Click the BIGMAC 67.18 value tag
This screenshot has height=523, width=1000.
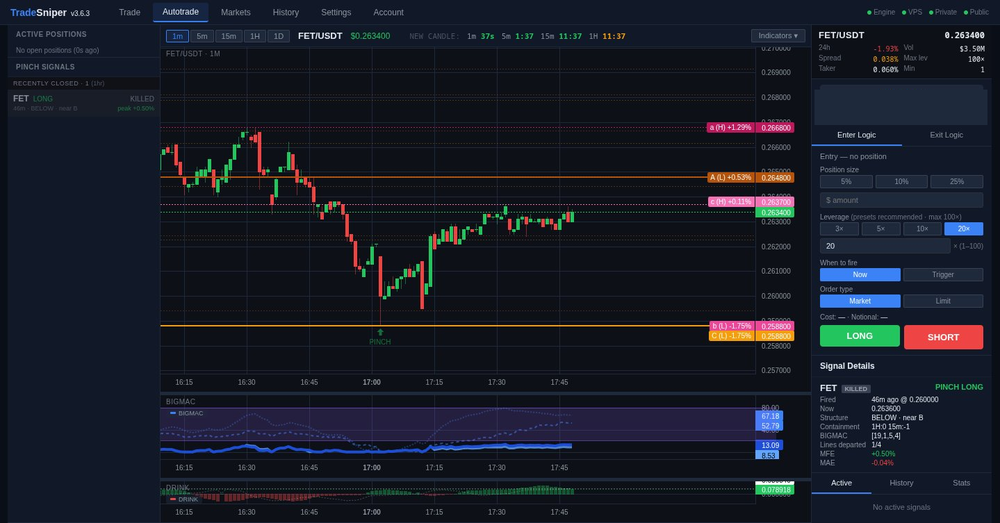(769, 416)
